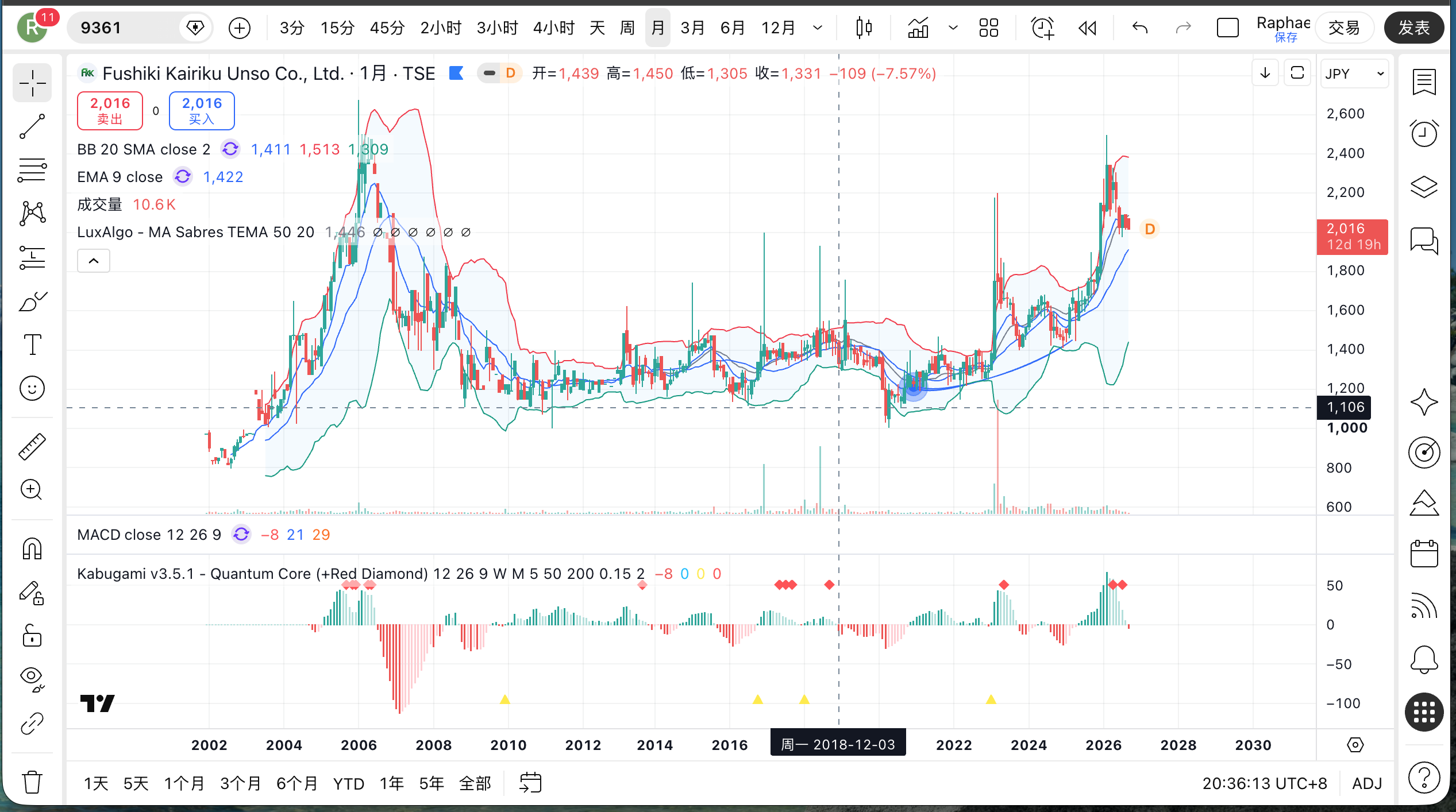The image size is (1456, 812).
Task: Toggle the maximize chart pane button
Action: tap(1297, 73)
